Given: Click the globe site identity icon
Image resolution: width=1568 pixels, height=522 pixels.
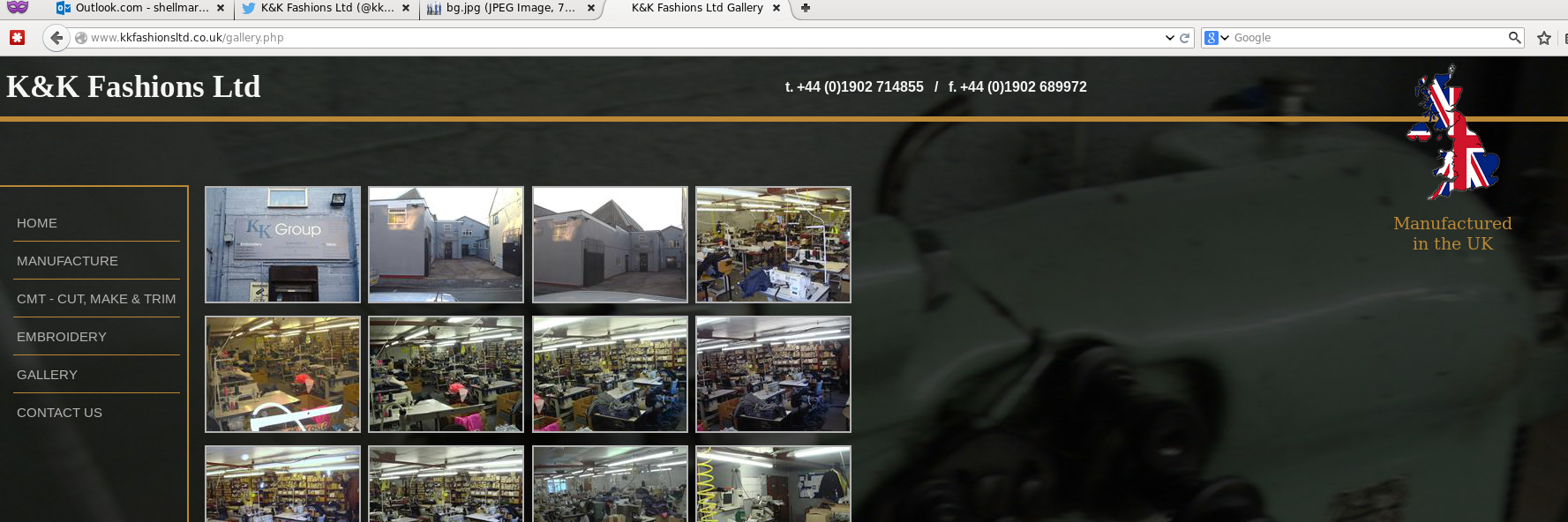Looking at the screenshot, I should (x=81, y=38).
